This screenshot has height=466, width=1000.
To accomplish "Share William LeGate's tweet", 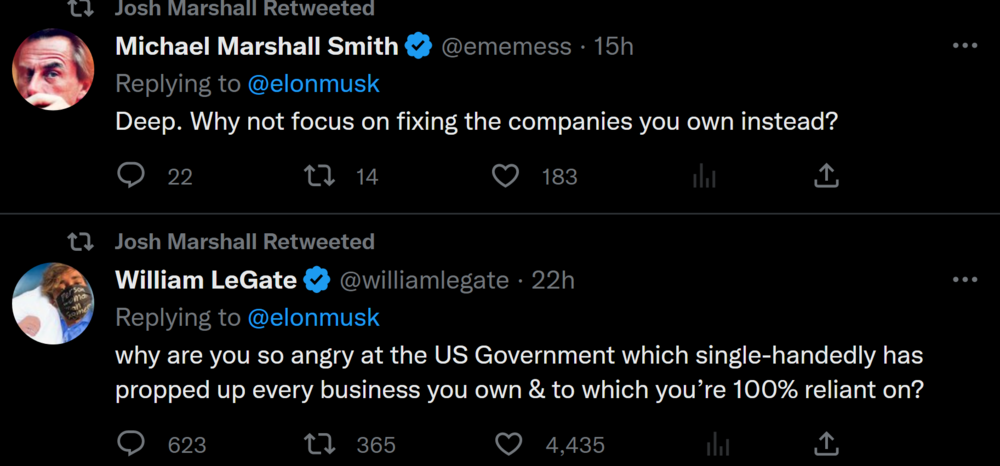I will point(826,443).
